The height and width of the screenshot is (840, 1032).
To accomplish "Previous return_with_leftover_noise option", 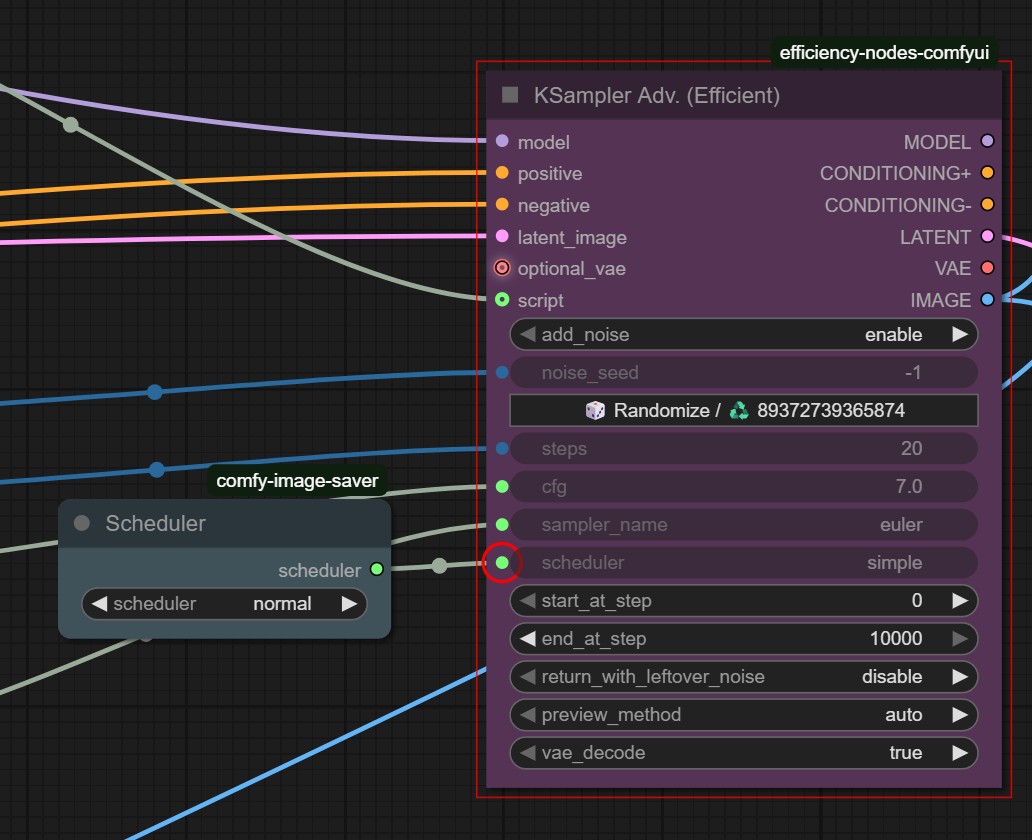I will 527,677.
